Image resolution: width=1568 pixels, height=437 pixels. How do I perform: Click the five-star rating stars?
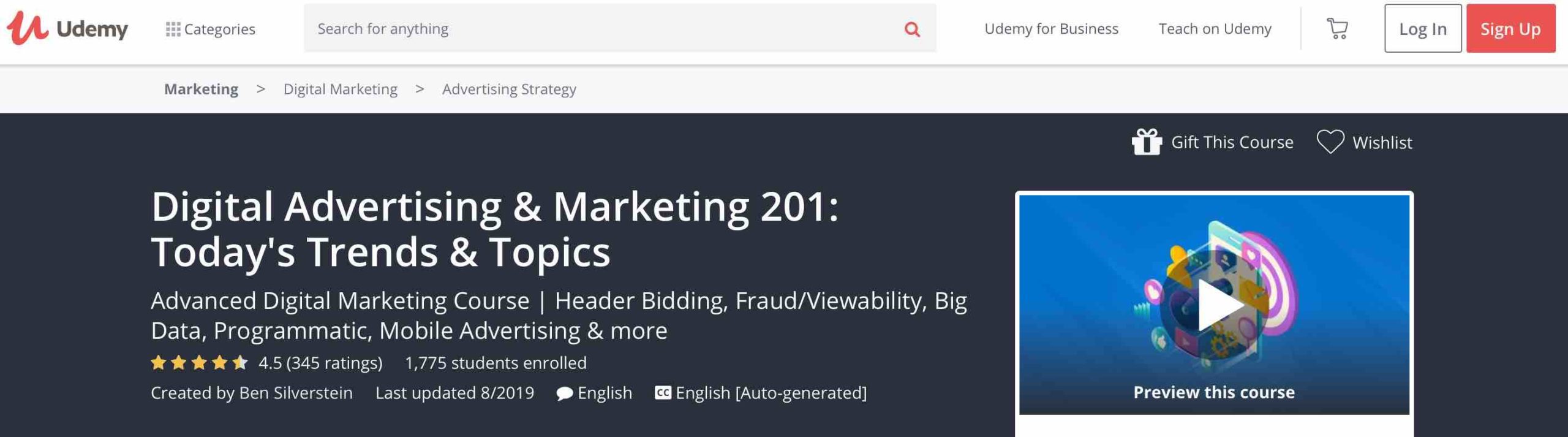point(199,363)
